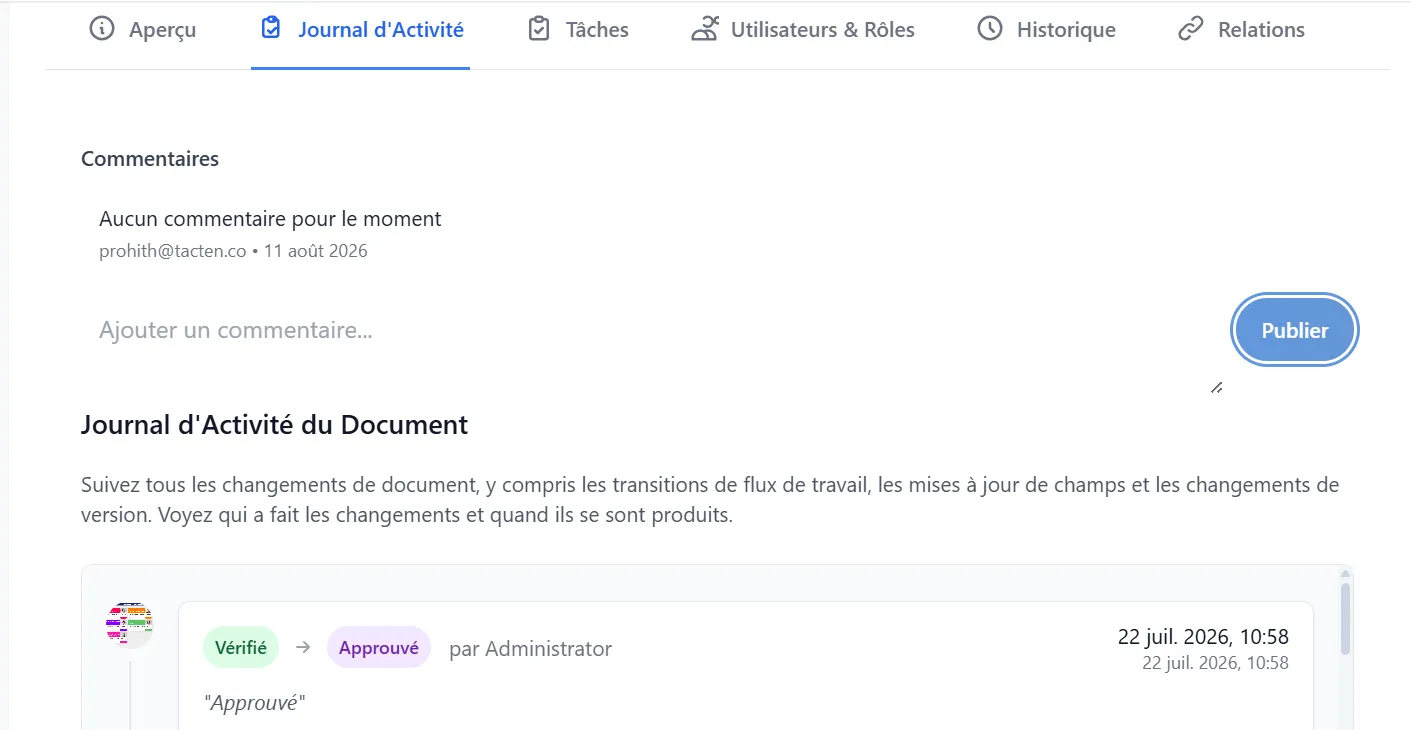Viewport: 1411px width, 730px height.
Task: Click the comment box resize handle
Action: 1216,387
